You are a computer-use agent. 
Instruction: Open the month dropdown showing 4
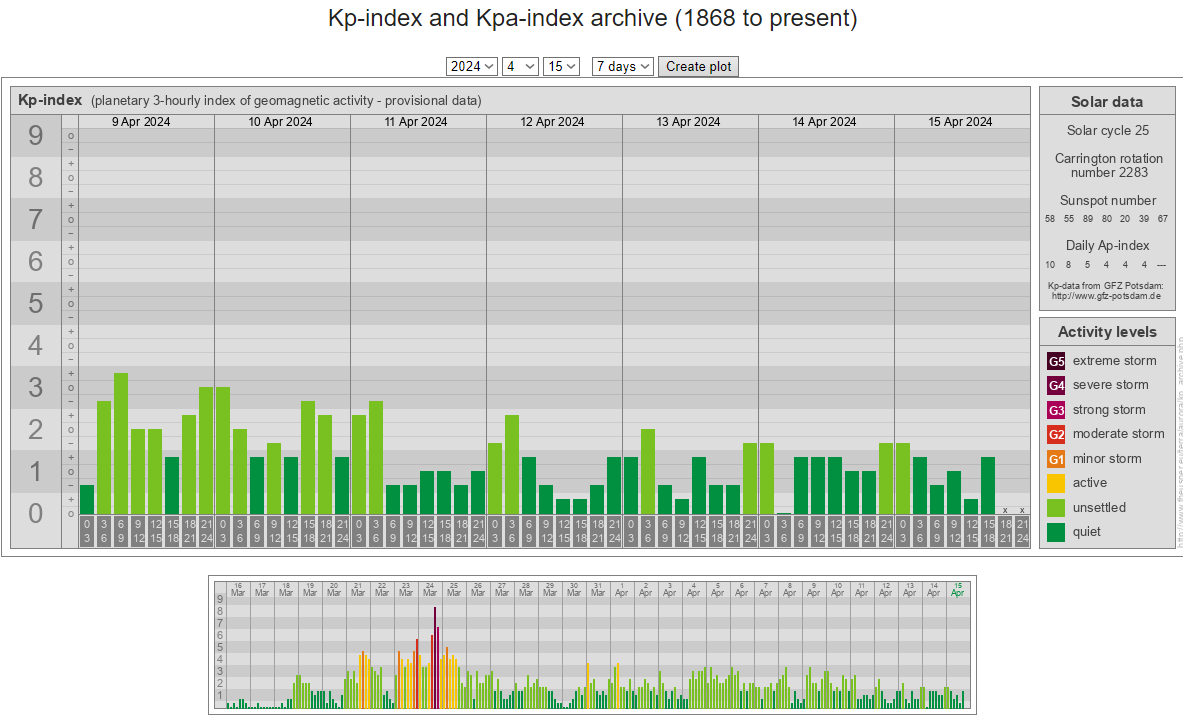pyautogui.click(x=520, y=66)
